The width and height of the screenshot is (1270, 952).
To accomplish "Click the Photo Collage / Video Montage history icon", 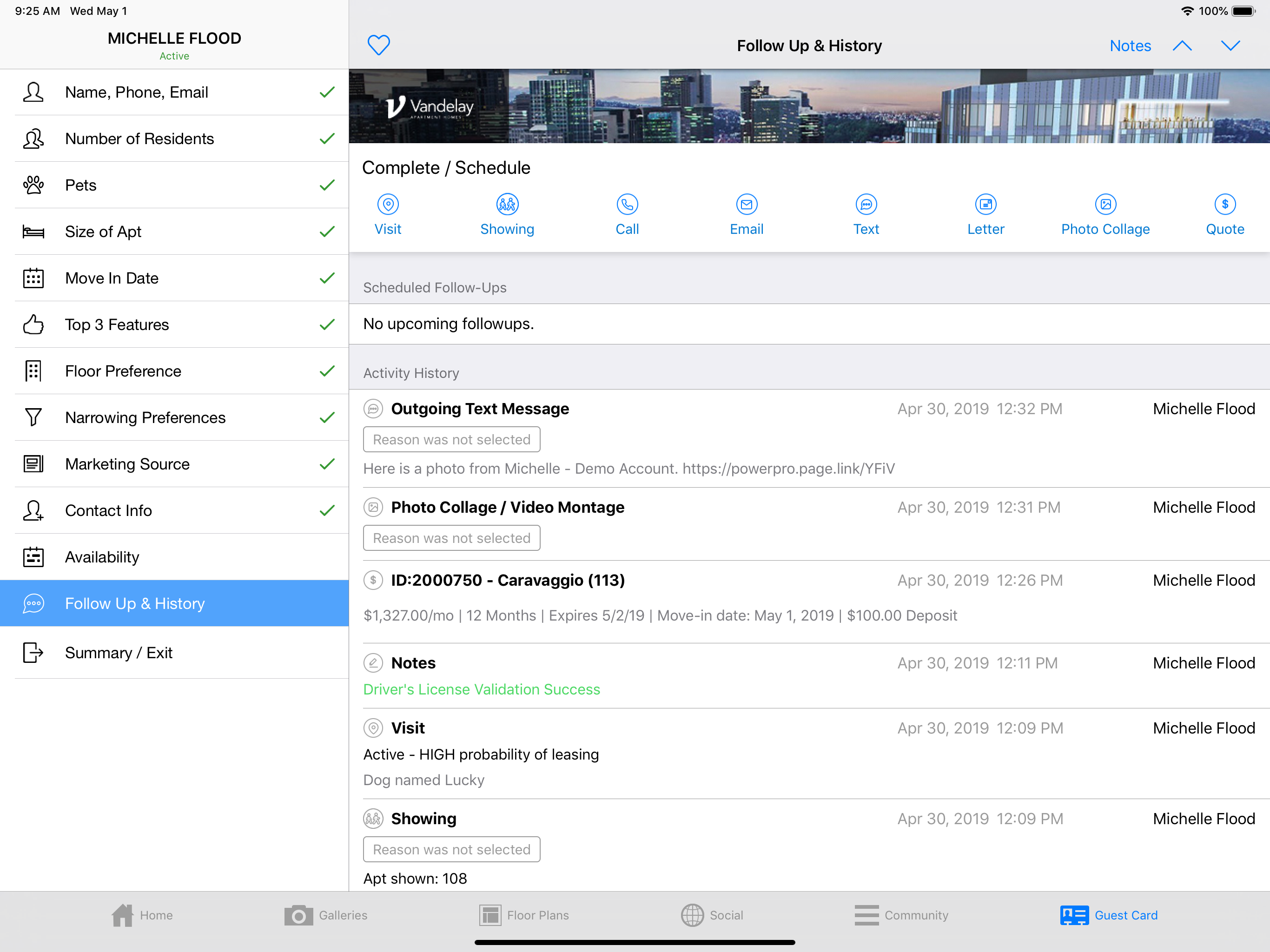I will point(373,508).
